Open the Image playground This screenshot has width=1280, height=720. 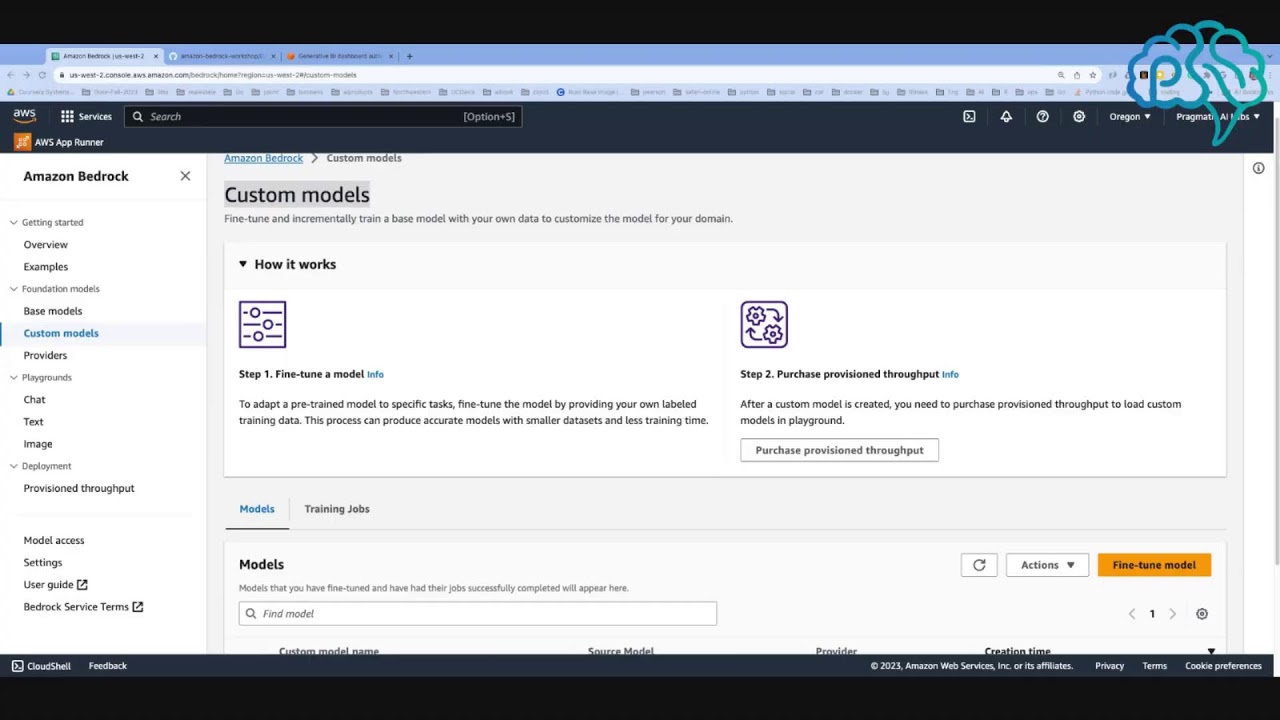(x=38, y=444)
